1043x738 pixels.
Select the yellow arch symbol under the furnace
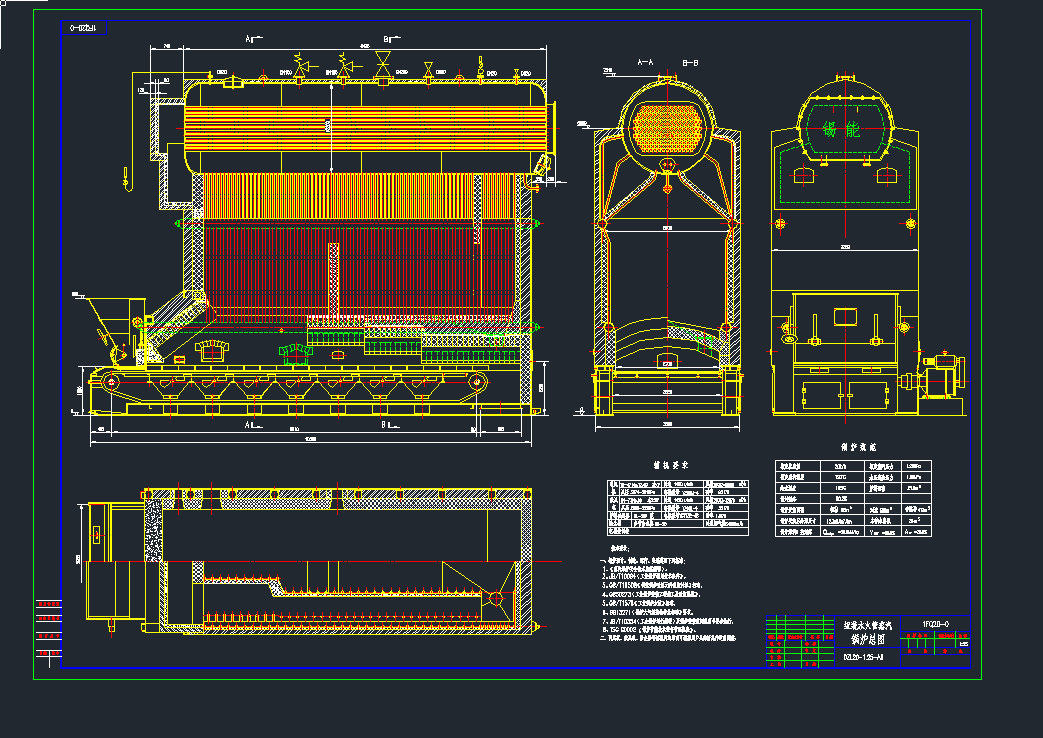click(x=211, y=349)
